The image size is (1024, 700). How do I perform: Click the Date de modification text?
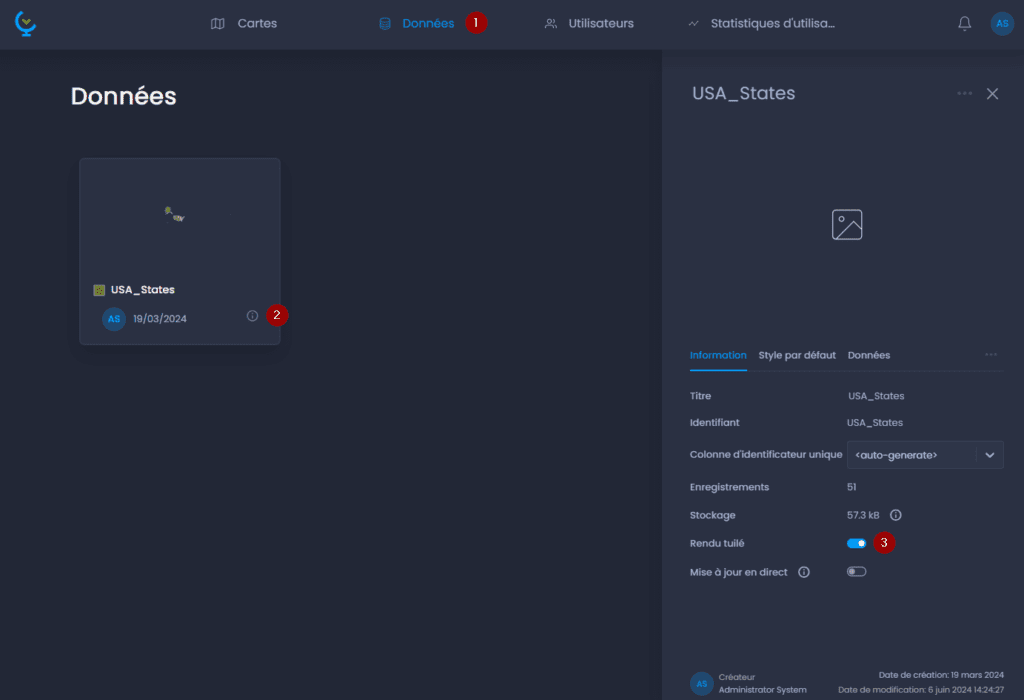(921, 690)
